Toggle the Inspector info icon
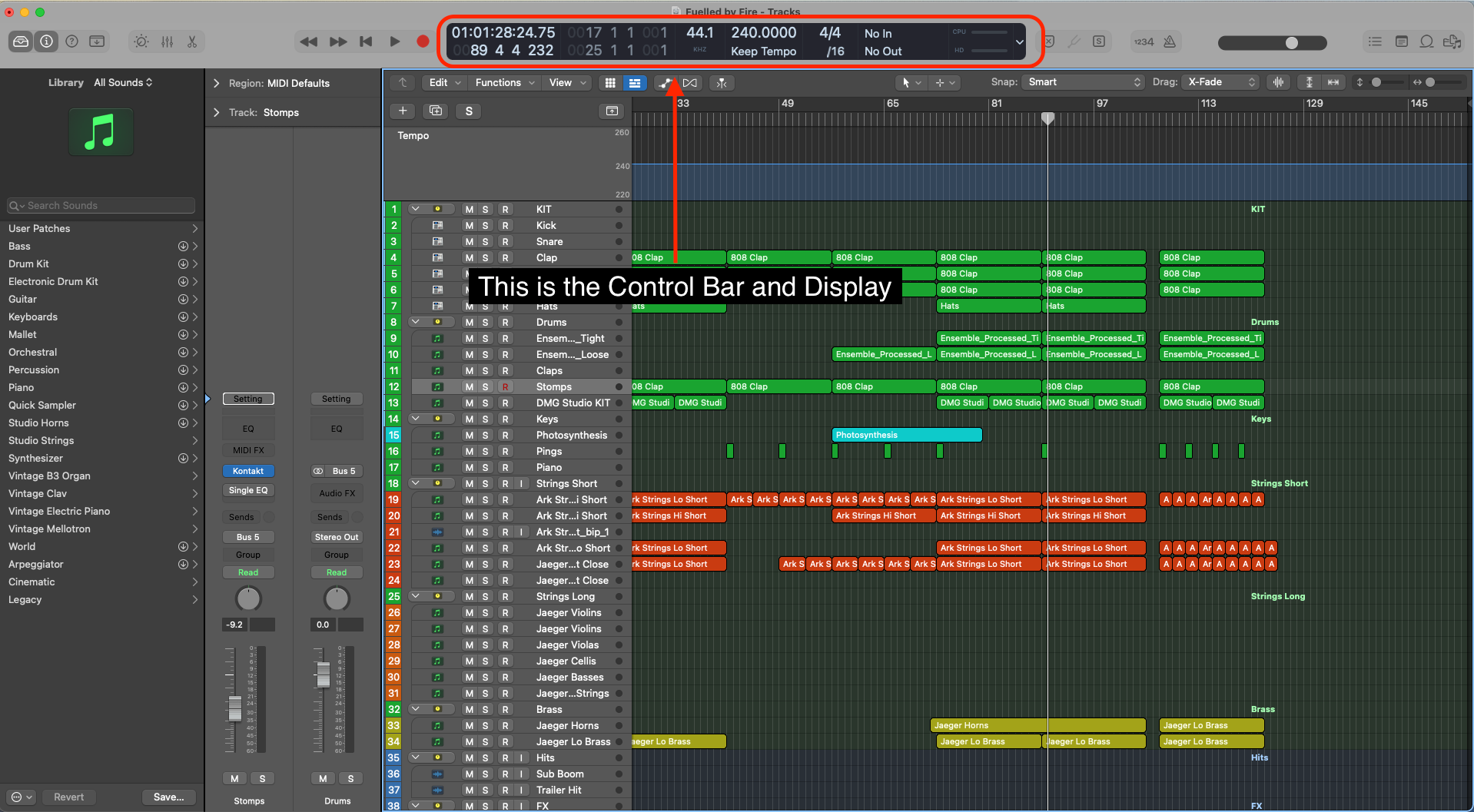This screenshot has width=1474, height=812. [47, 41]
